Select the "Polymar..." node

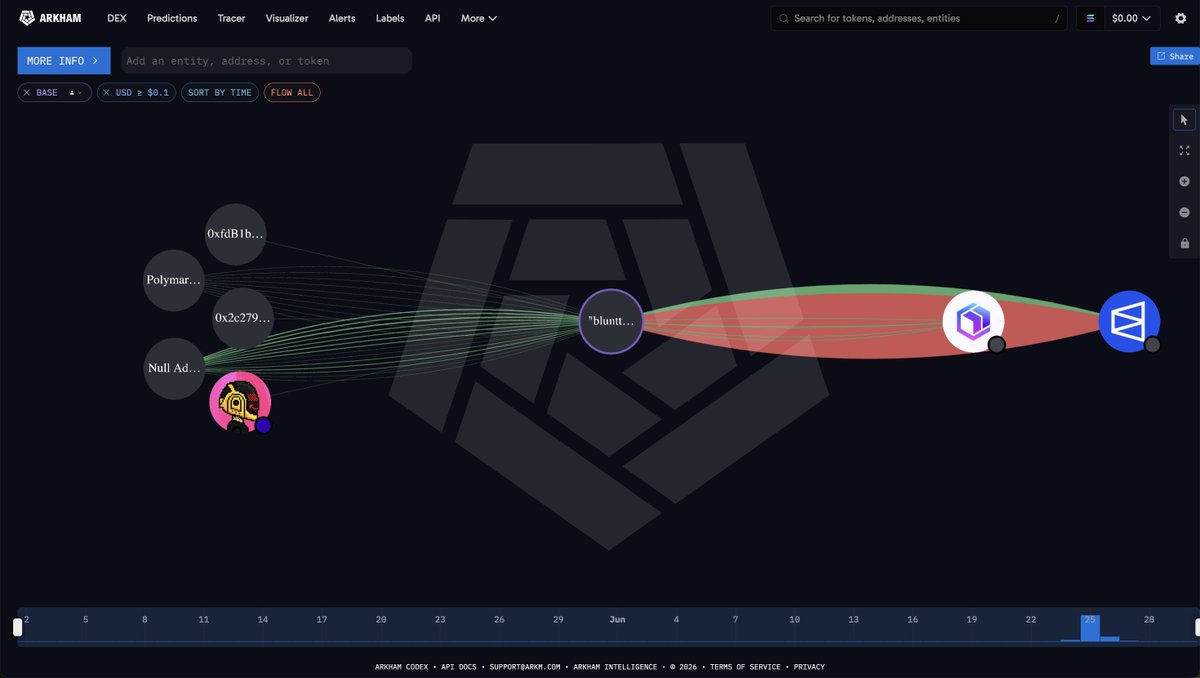pyautogui.click(x=174, y=280)
